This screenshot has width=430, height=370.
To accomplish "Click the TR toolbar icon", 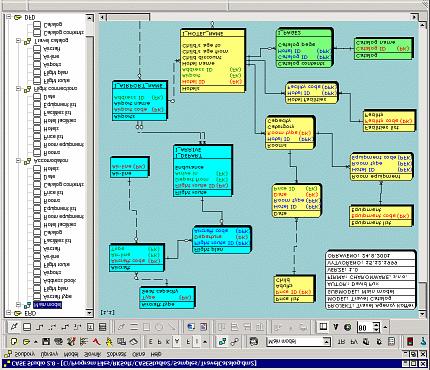I will (x=341, y=342).
